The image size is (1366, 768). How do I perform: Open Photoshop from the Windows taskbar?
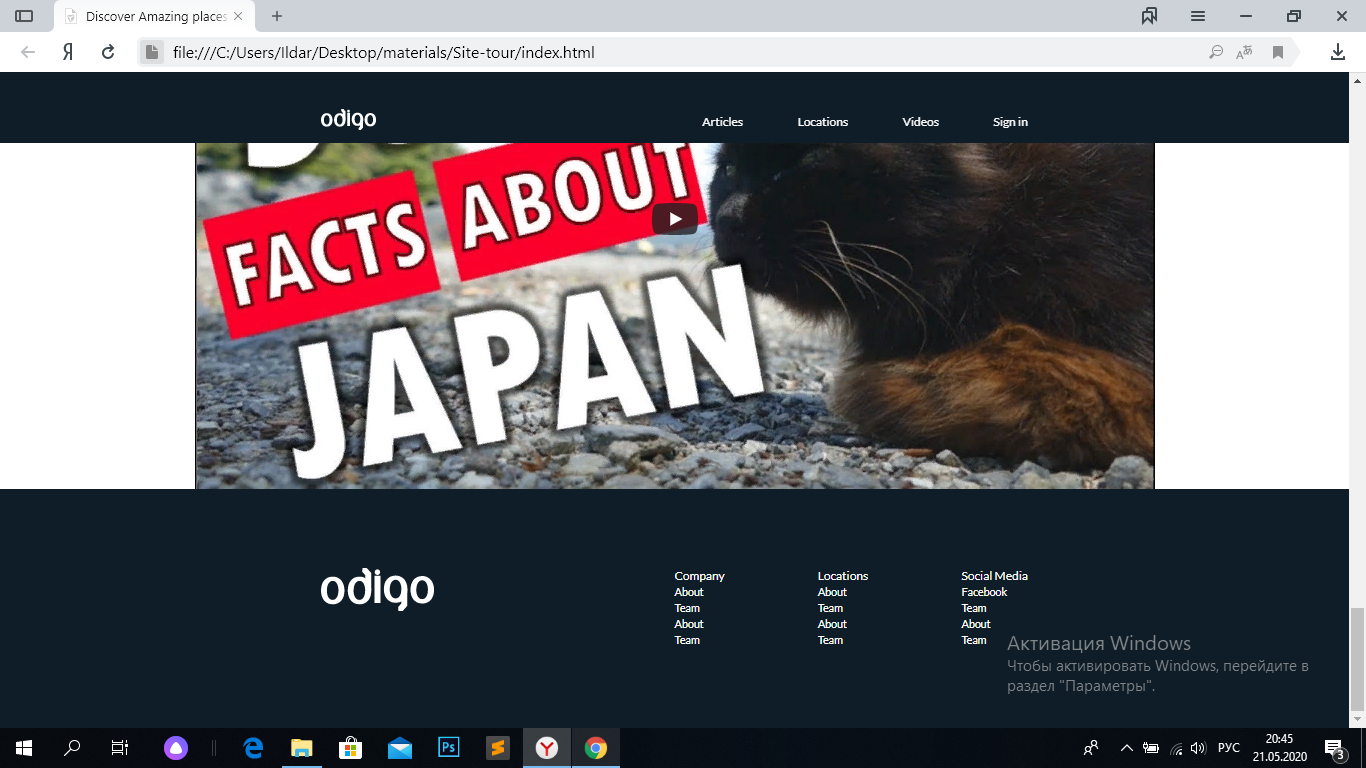(449, 747)
